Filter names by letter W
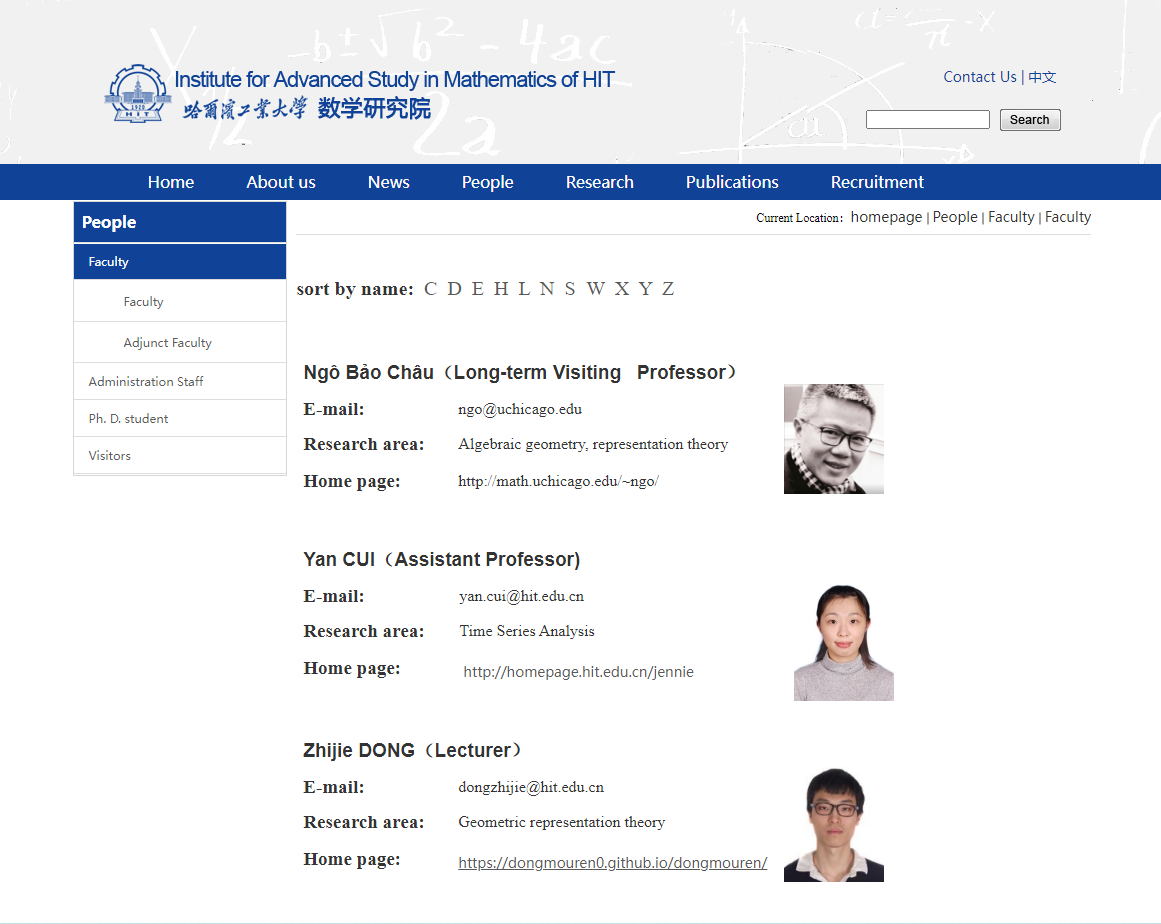This screenshot has width=1161, height=924. [596, 289]
